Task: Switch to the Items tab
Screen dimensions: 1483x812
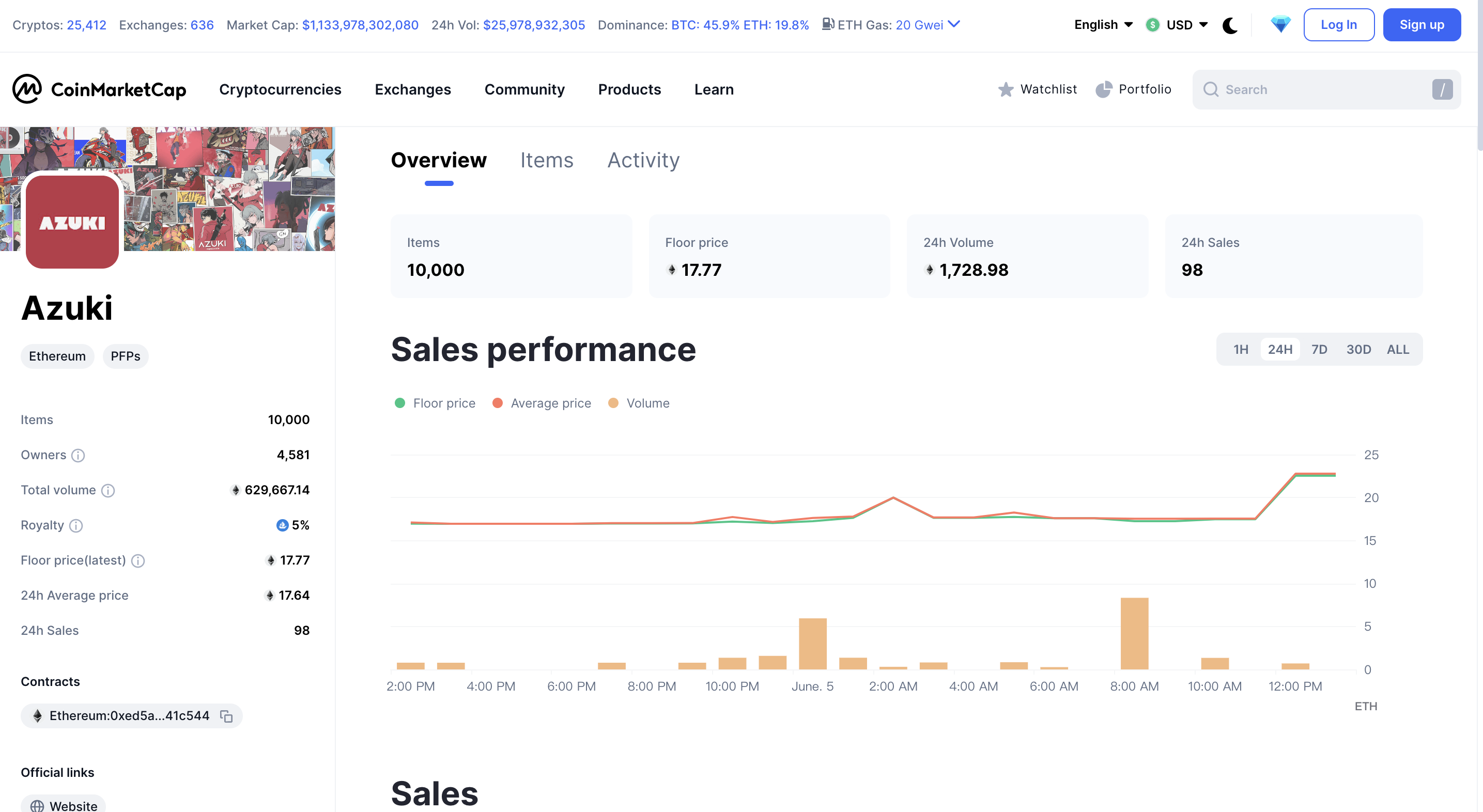Action: tap(546, 160)
